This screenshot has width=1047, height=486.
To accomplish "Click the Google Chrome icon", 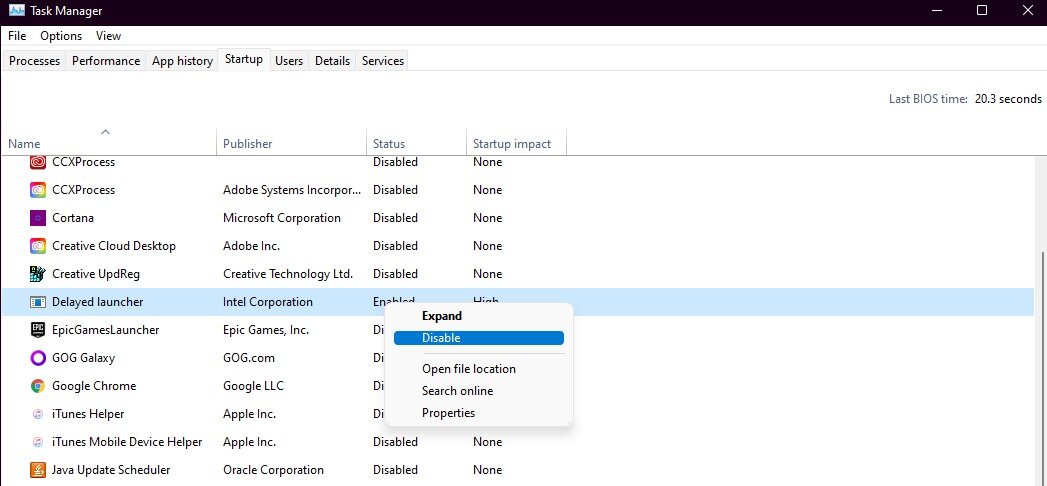I will point(38,386).
